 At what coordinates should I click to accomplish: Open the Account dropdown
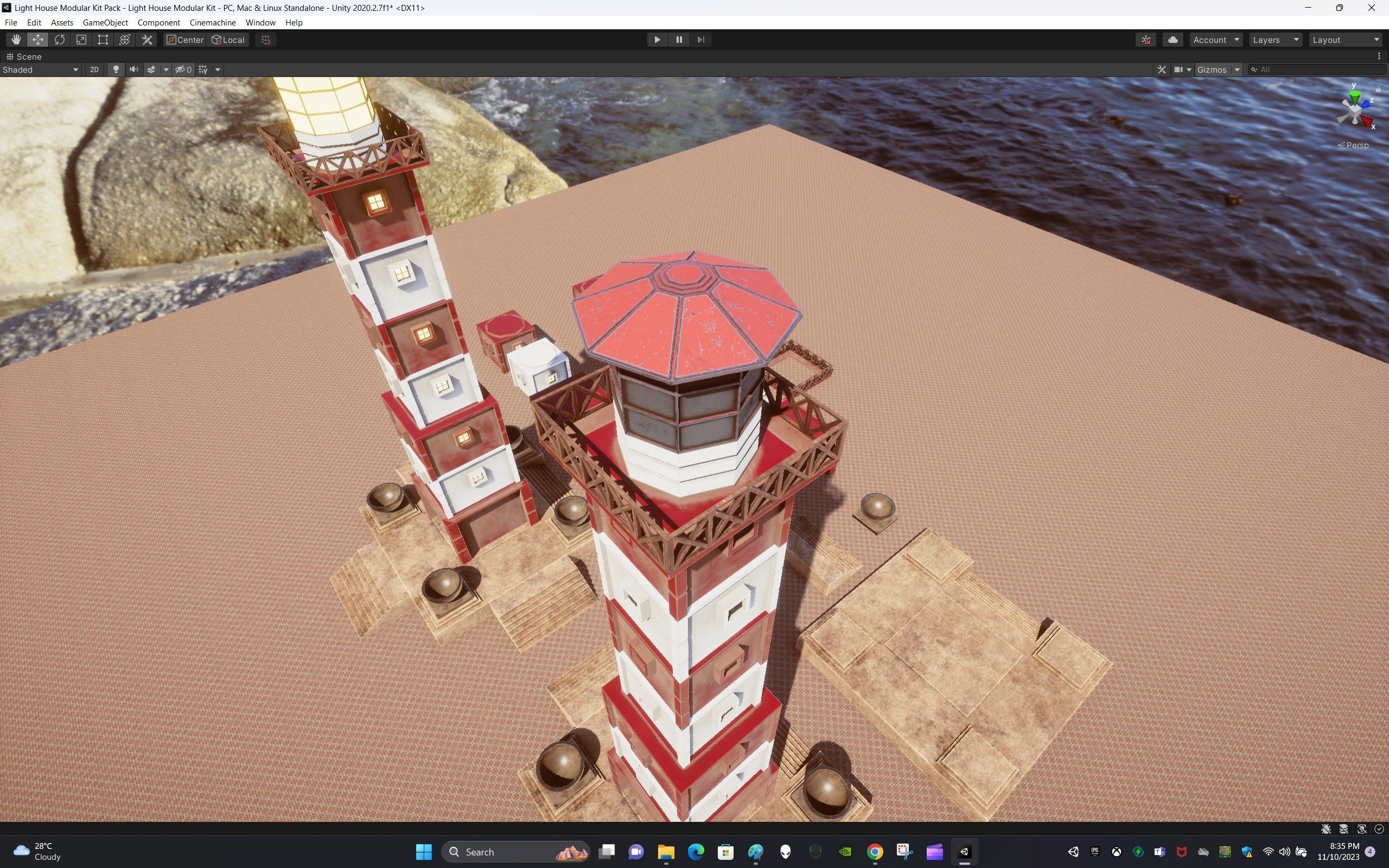pyautogui.click(x=1216, y=40)
